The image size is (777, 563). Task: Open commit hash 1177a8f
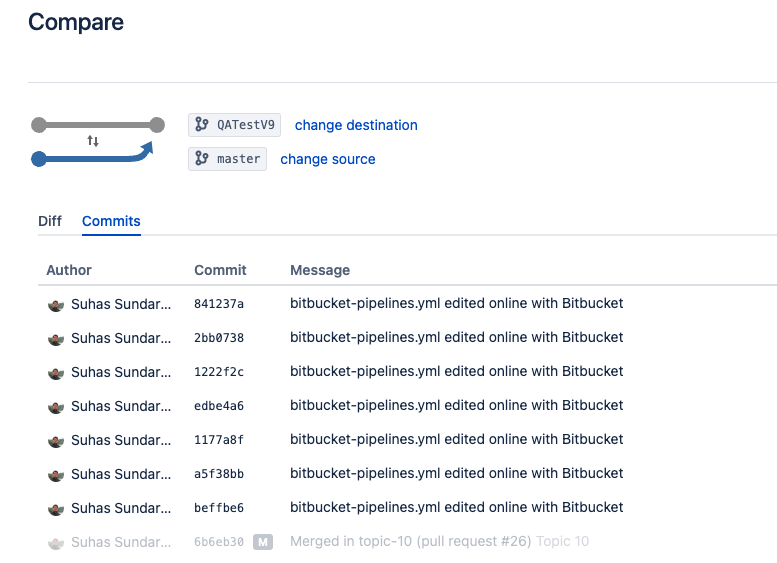pyautogui.click(x=219, y=440)
